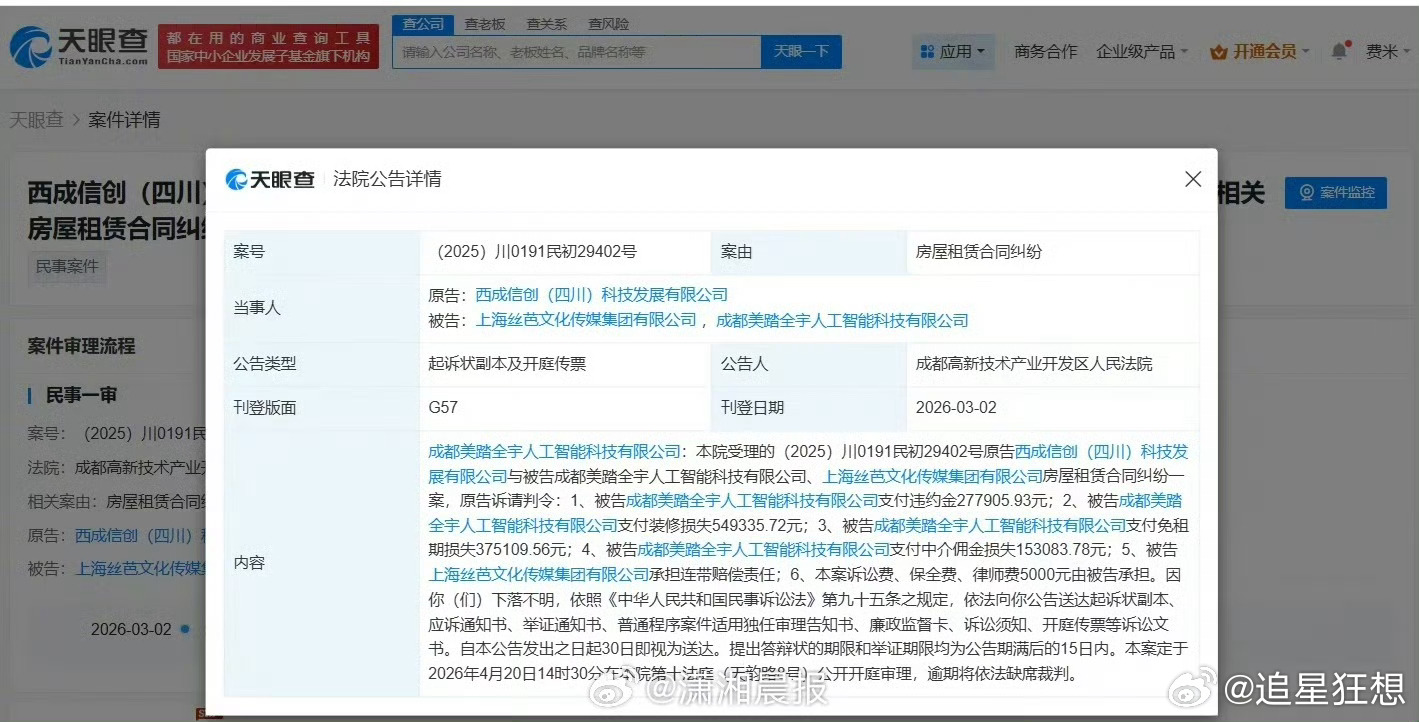Viewport: 1419px width, 722px height.
Task: Go to 天眼查 in the breadcrumb
Action: point(36,120)
